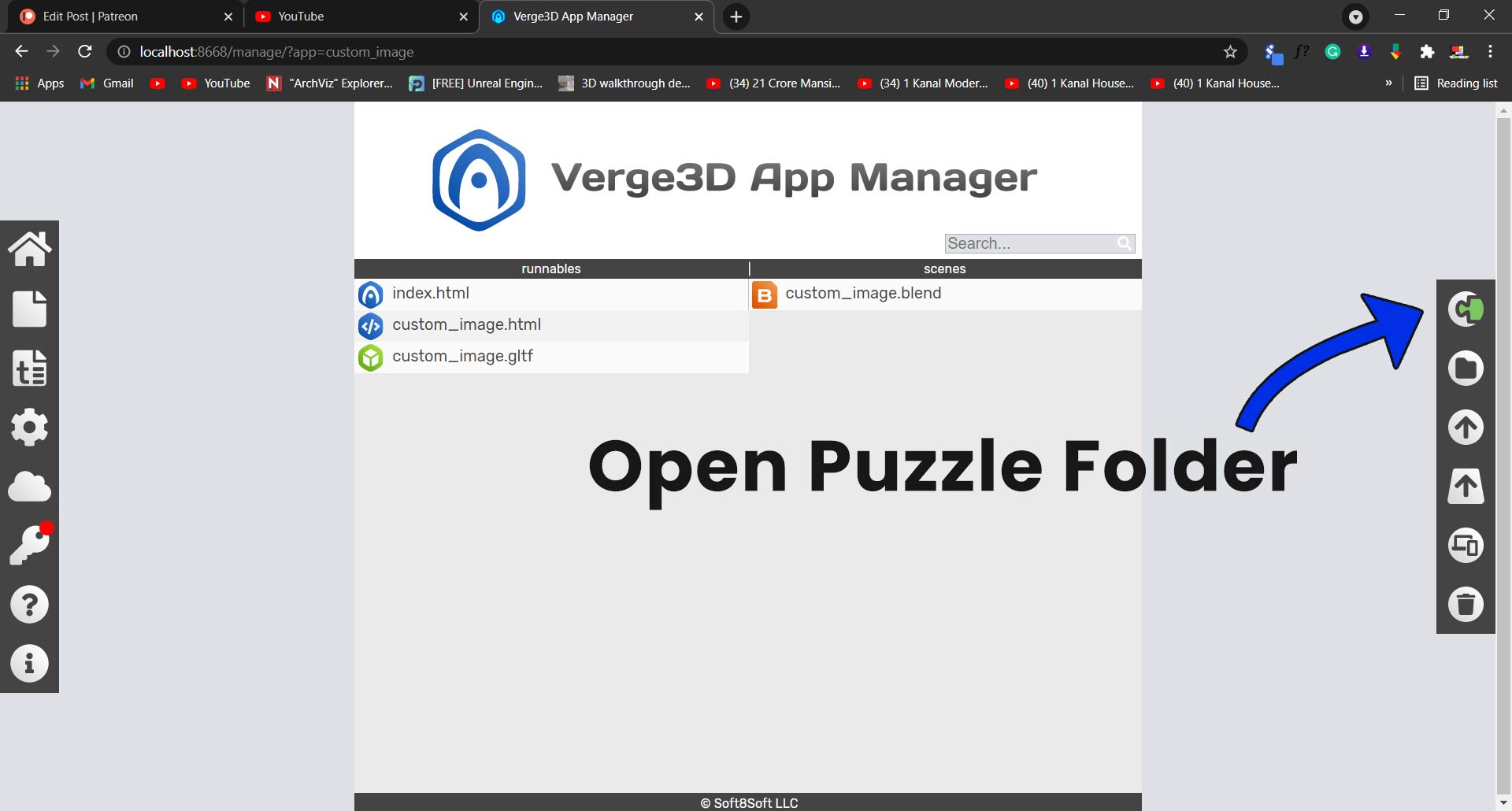Open "ArchViz" Explorer bookmark
This screenshot has width=1512, height=811.
(x=330, y=83)
